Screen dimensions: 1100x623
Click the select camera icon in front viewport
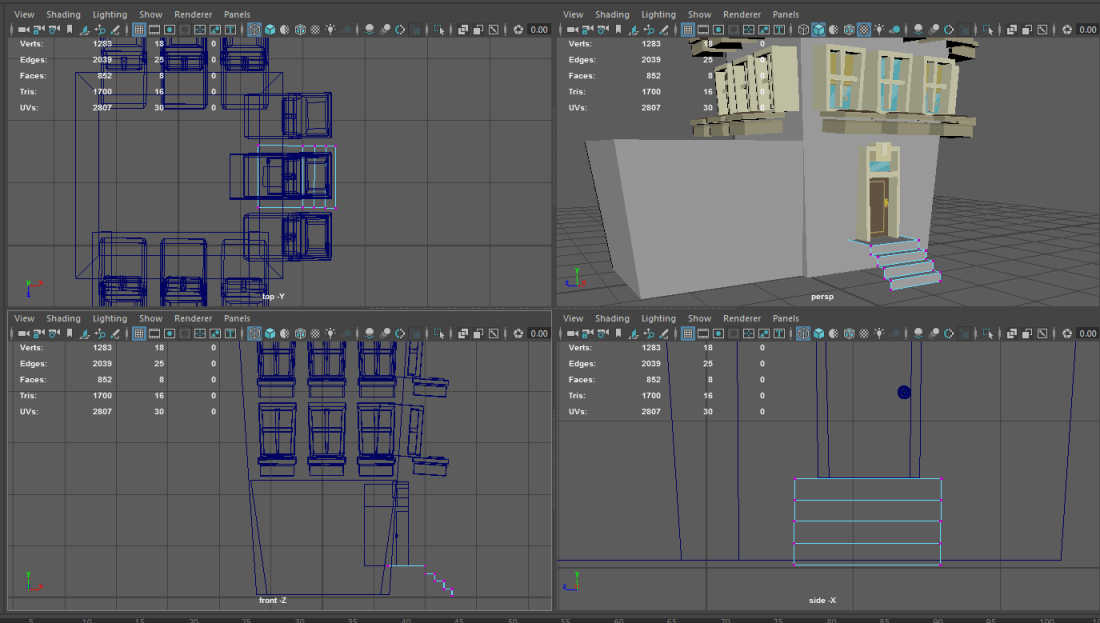[x=24, y=333]
